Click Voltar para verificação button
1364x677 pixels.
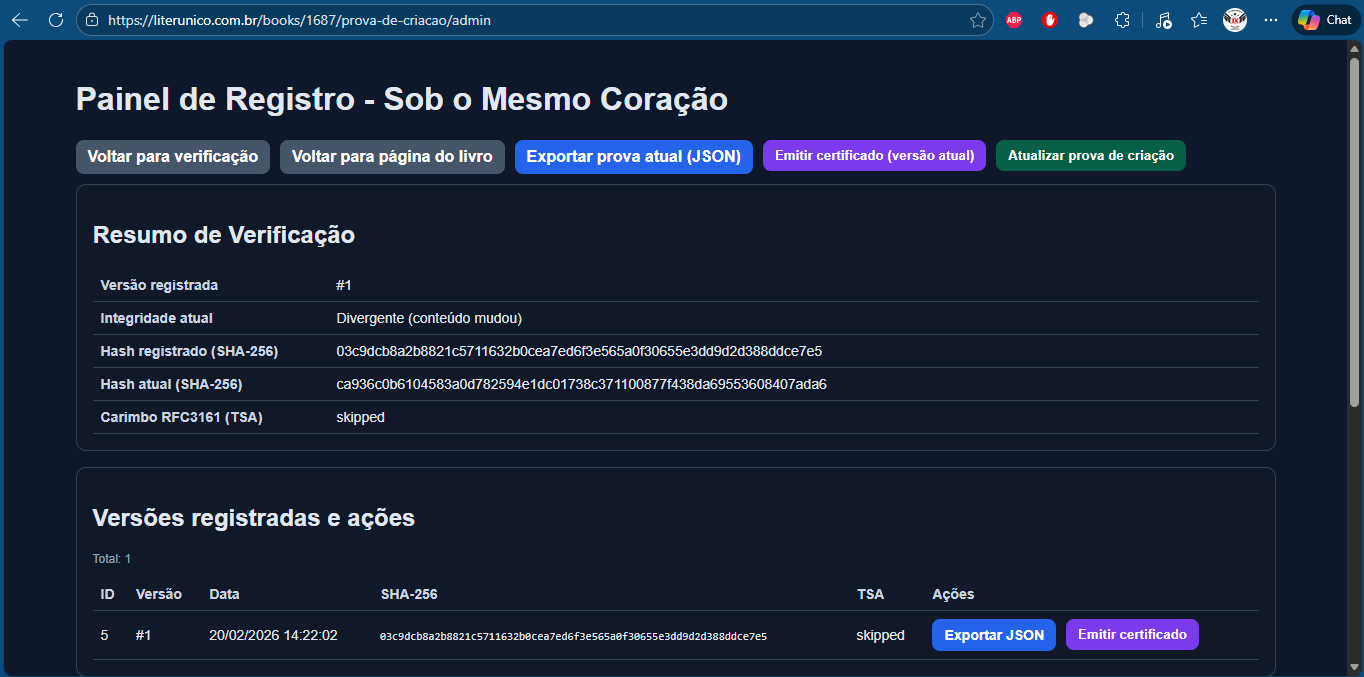pos(173,157)
